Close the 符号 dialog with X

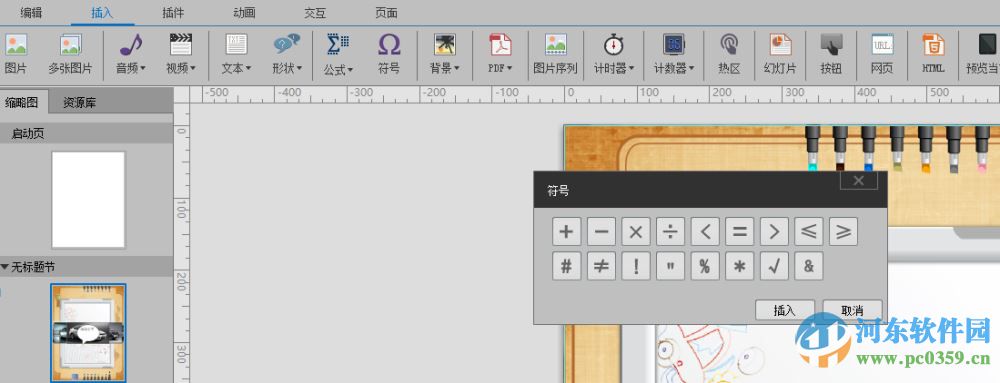pos(858,181)
